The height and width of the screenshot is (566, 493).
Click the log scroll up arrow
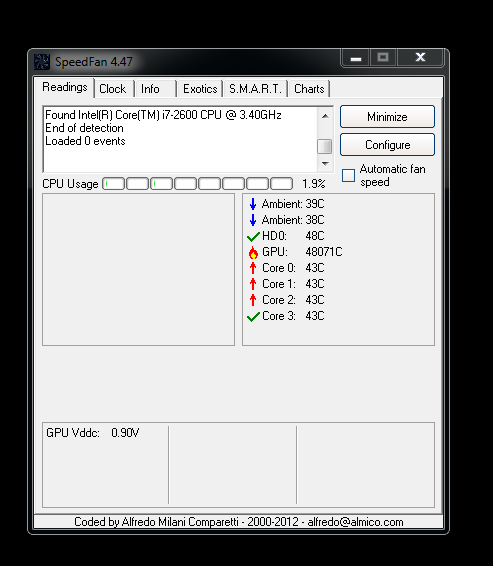click(325, 116)
